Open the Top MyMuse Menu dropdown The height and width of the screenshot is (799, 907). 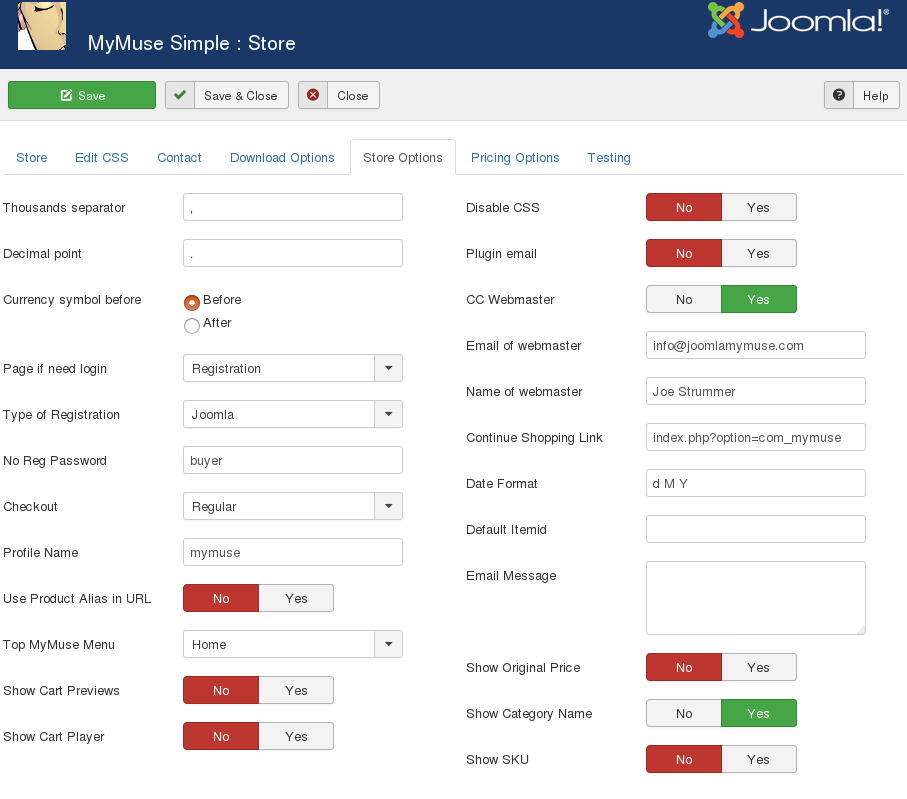[388, 644]
